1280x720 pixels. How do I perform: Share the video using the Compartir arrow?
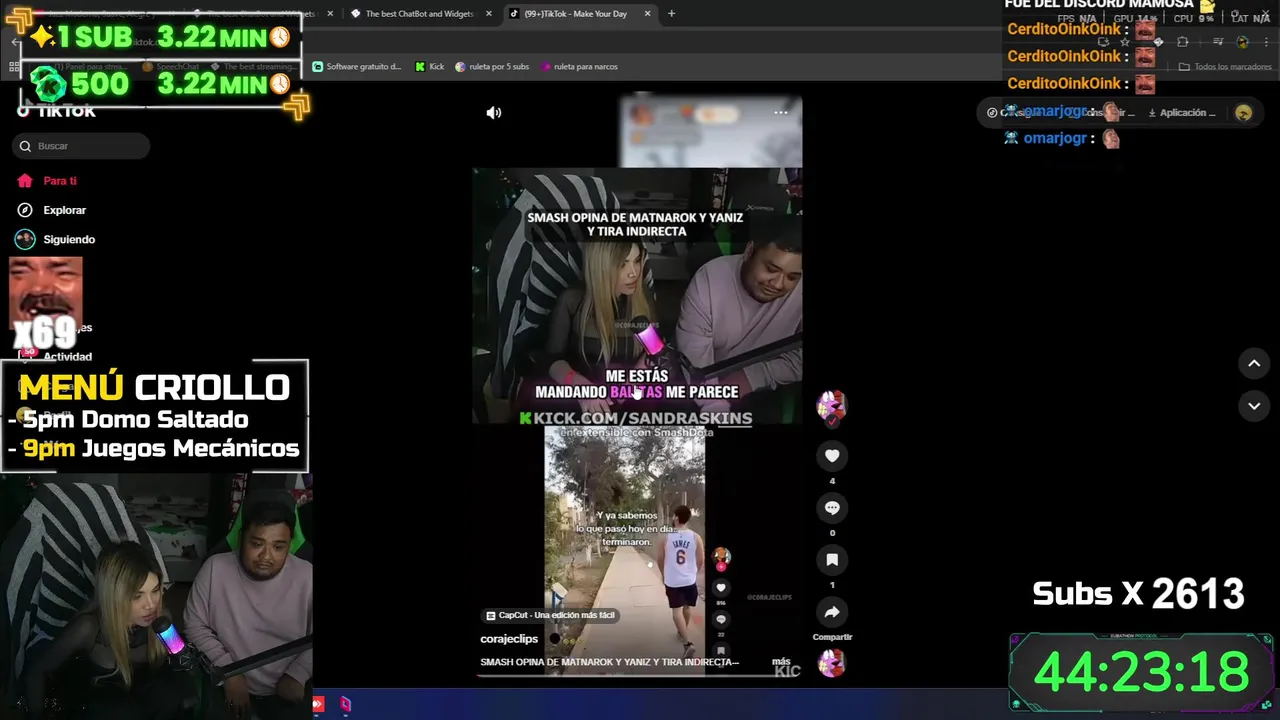tap(832, 612)
